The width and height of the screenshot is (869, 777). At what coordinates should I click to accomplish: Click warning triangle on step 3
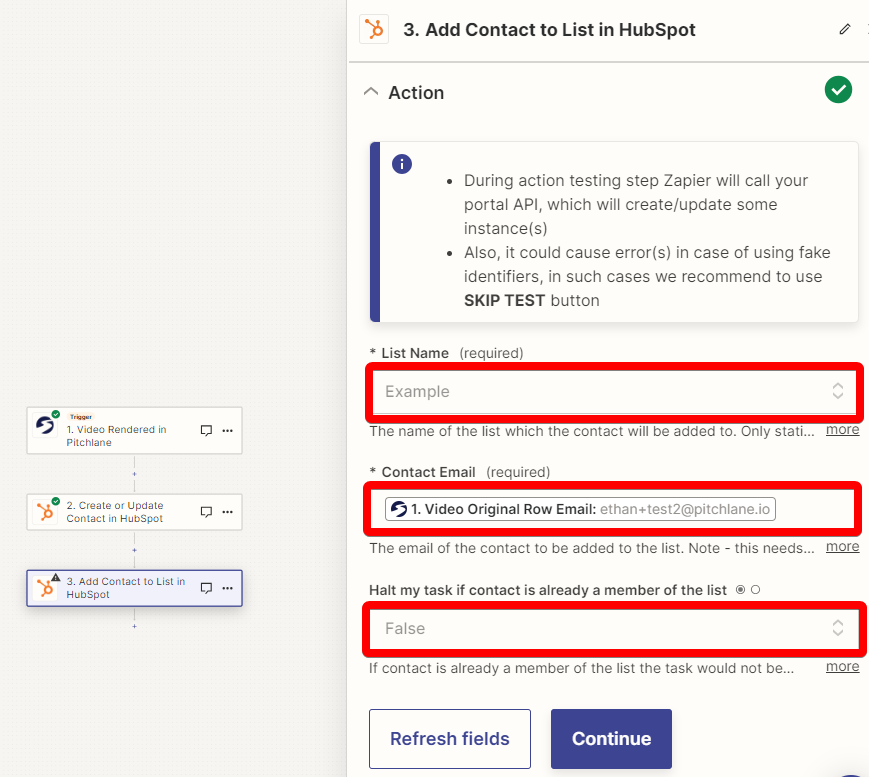[x=55, y=577]
